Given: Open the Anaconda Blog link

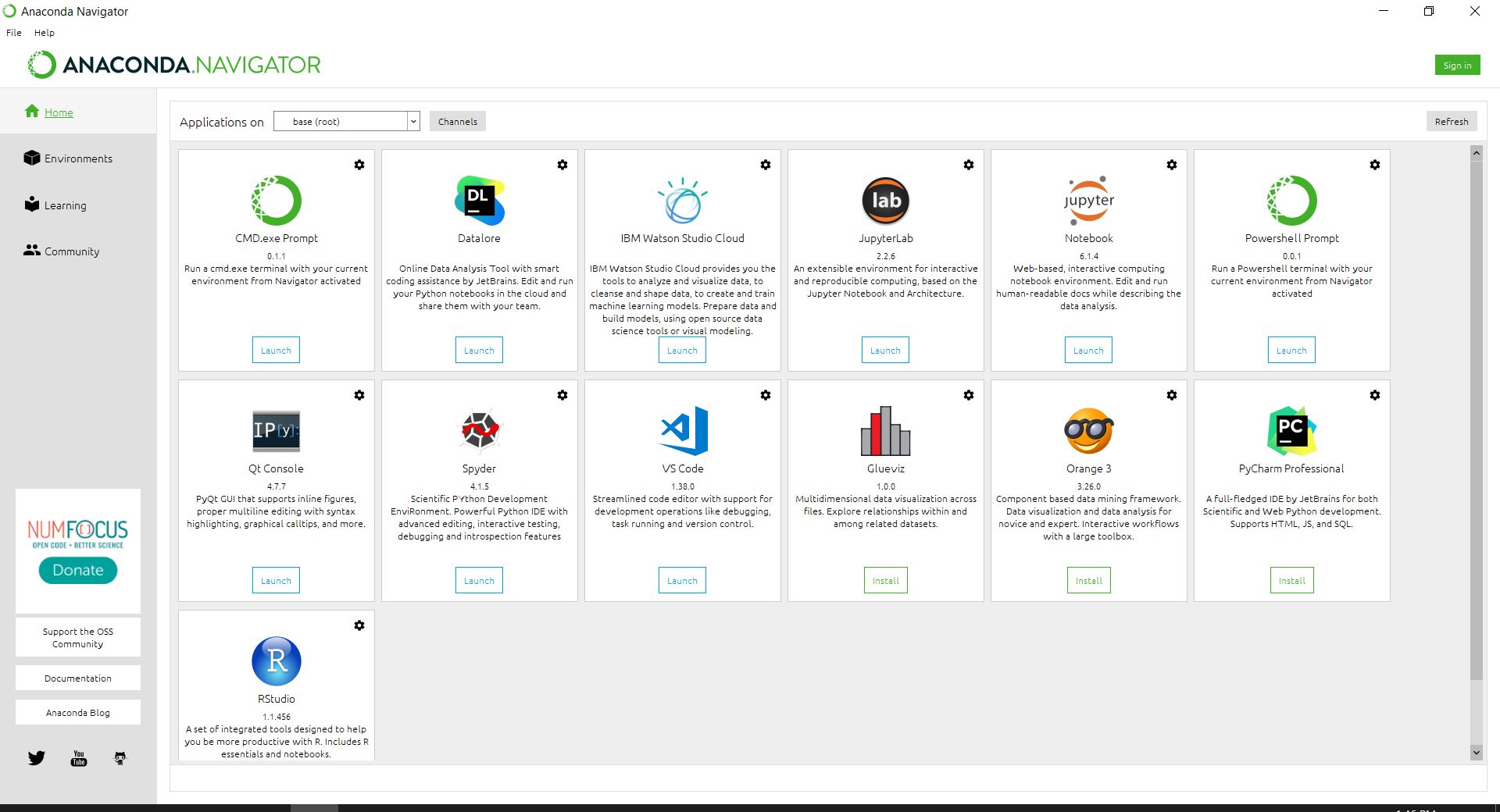Looking at the screenshot, I should pos(78,712).
